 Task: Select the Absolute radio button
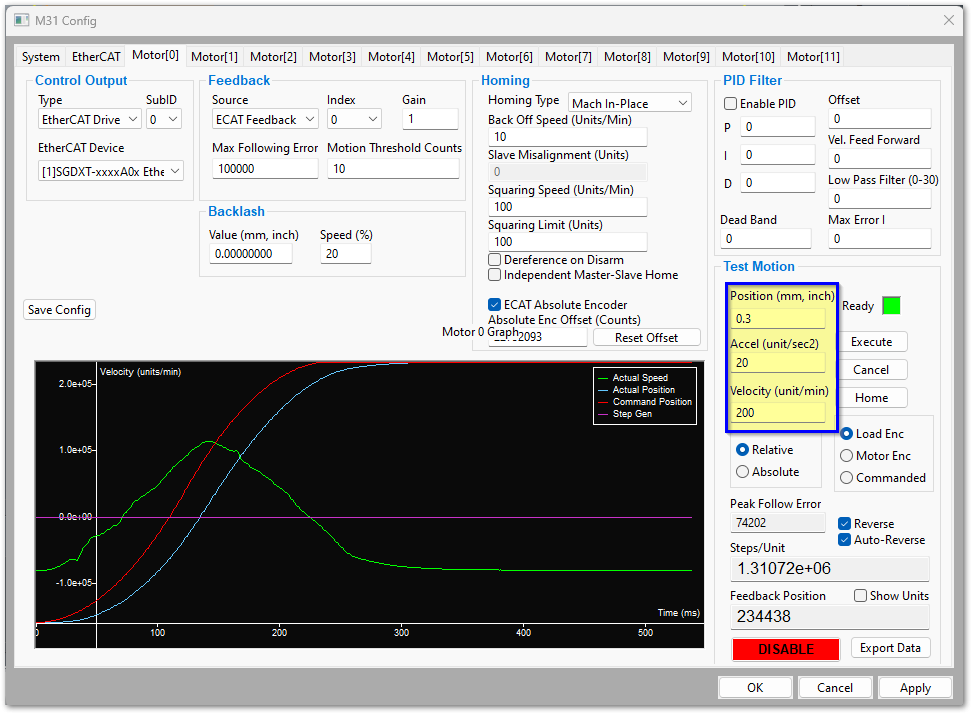point(742,472)
